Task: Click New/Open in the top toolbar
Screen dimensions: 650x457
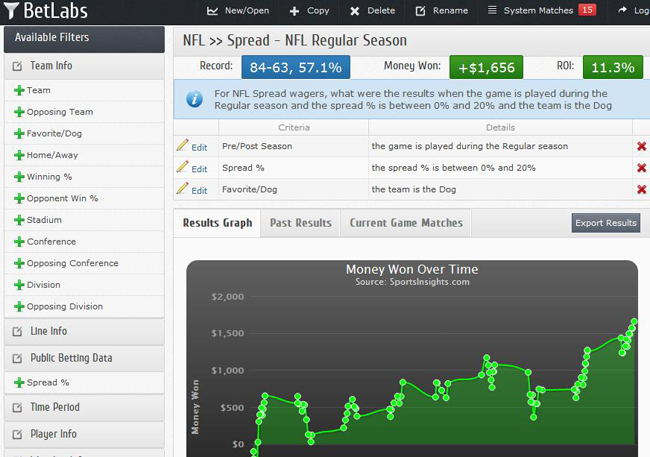Action: (x=238, y=11)
